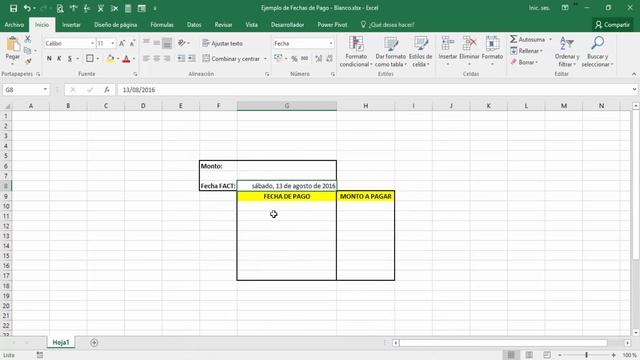The height and width of the screenshot is (360, 640).
Task: Align cell content to the middle
Action: 156,43
